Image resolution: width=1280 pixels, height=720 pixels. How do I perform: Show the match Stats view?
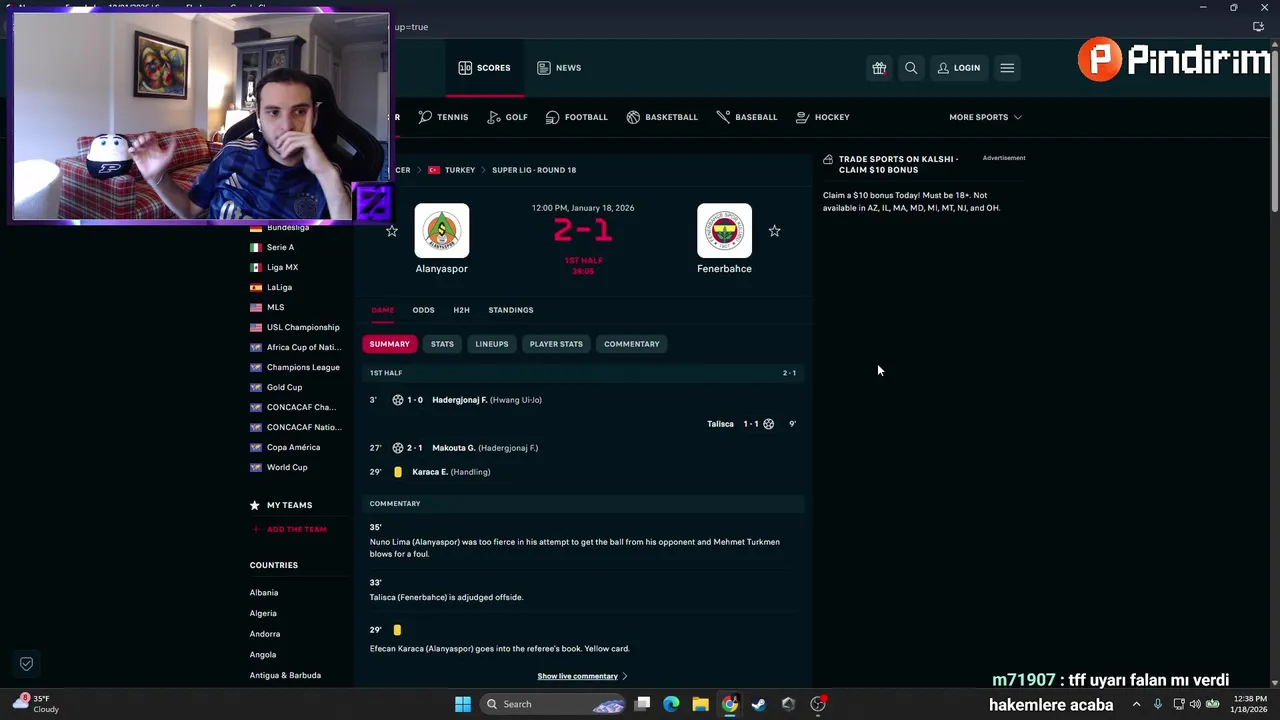pos(442,344)
